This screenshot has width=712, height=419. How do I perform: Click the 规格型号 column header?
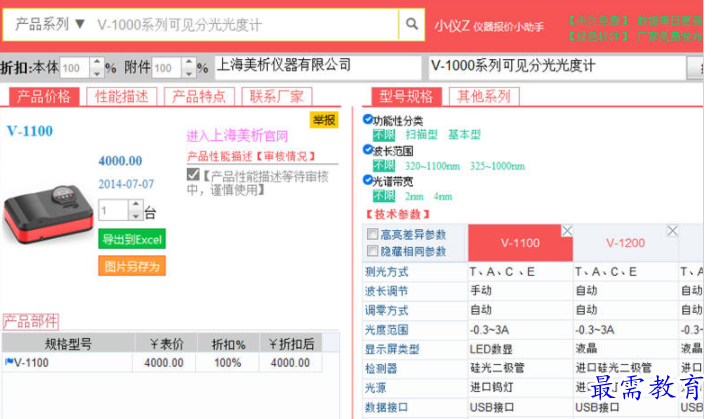tap(68, 344)
